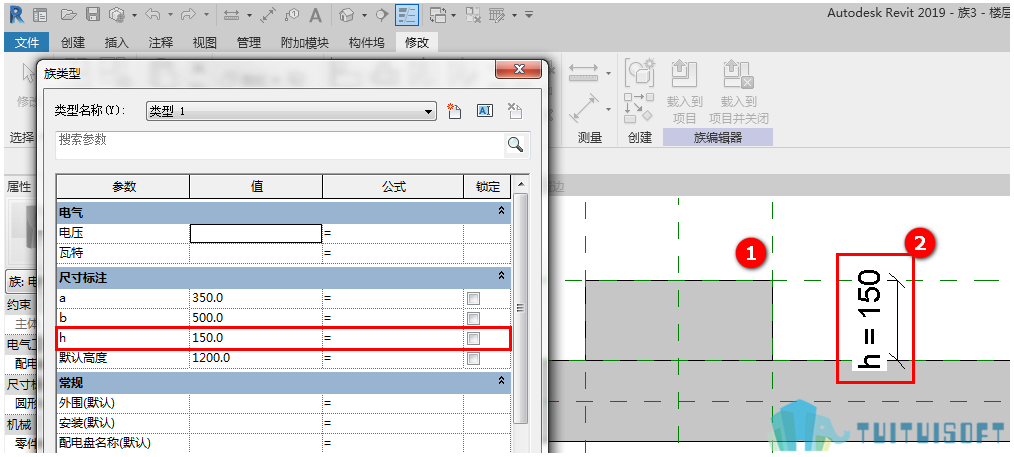The height and width of the screenshot is (457, 1014).
Task: Switch to the 注释 ribbon tab
Action: tap(161, 43)
